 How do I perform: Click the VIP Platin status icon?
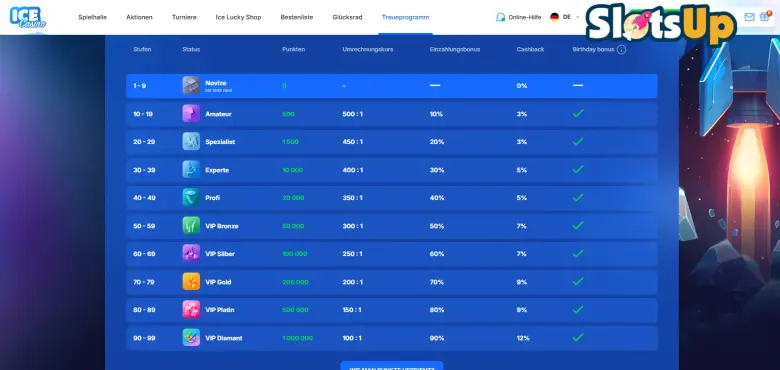click(x=191, y=309)
